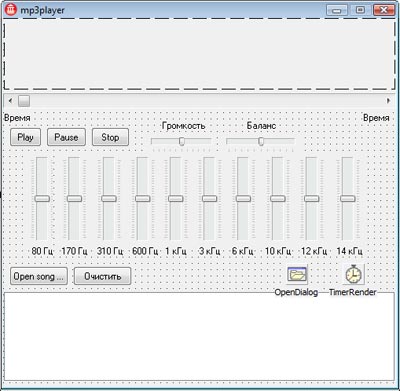
Task: Click the 170 Гц equalizer slider handle
Action: point(74,199)
